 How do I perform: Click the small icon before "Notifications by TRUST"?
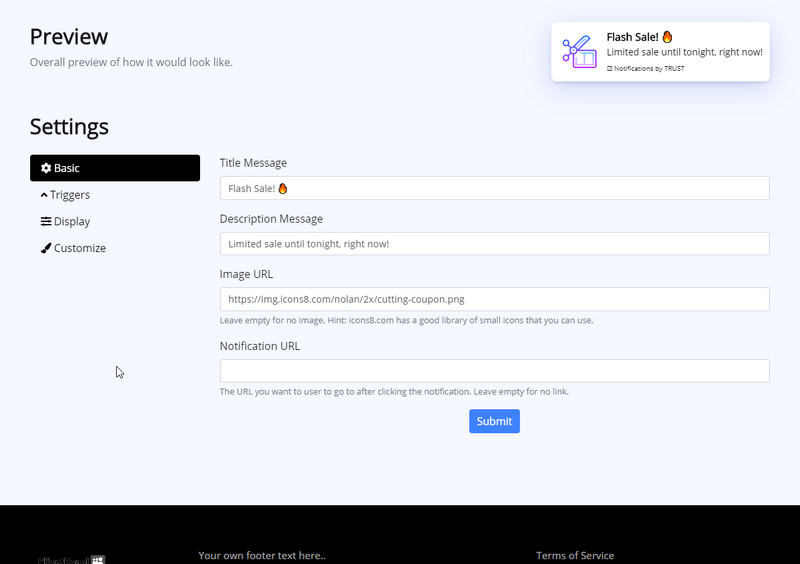(x=610, y=69)
